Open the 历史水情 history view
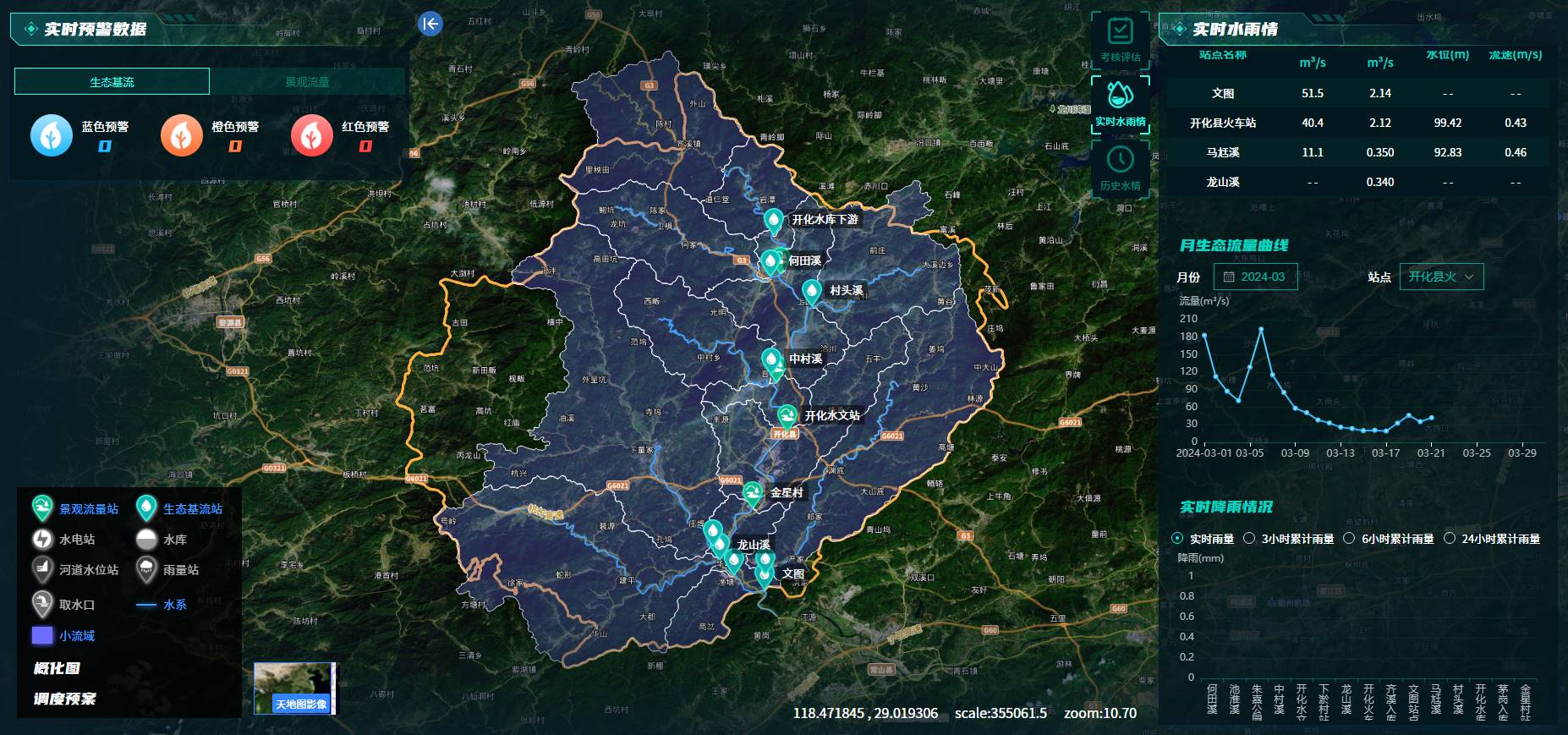 [x=1120, y=168]
